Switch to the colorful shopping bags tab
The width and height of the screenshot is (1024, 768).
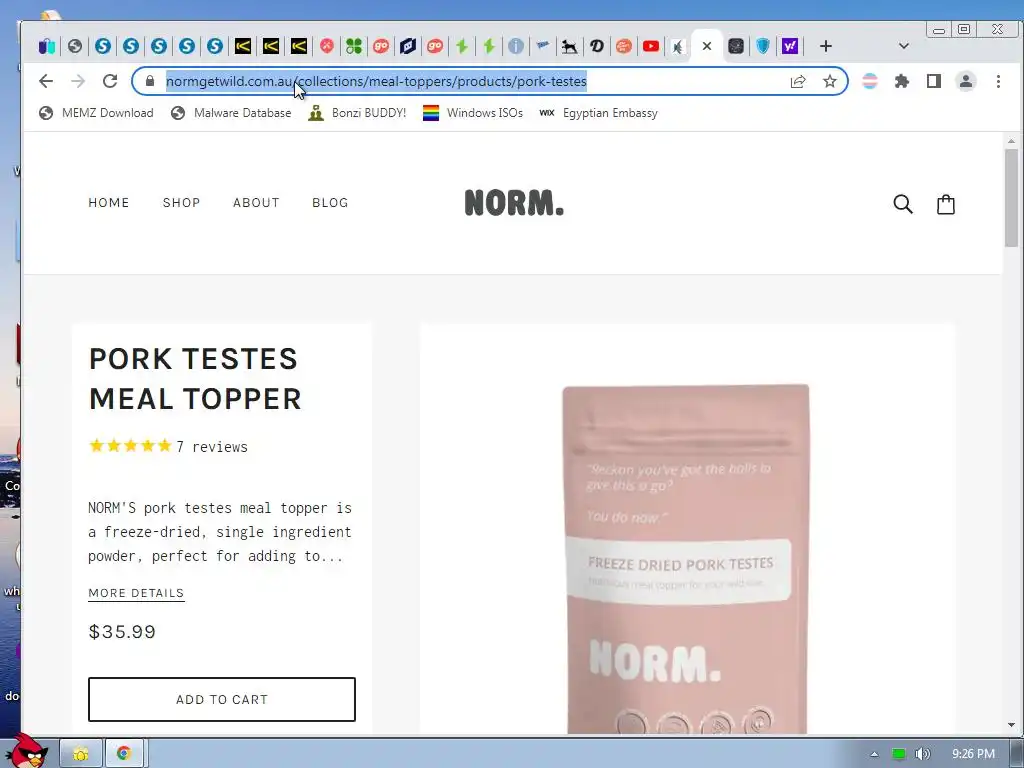coord(47,46)
